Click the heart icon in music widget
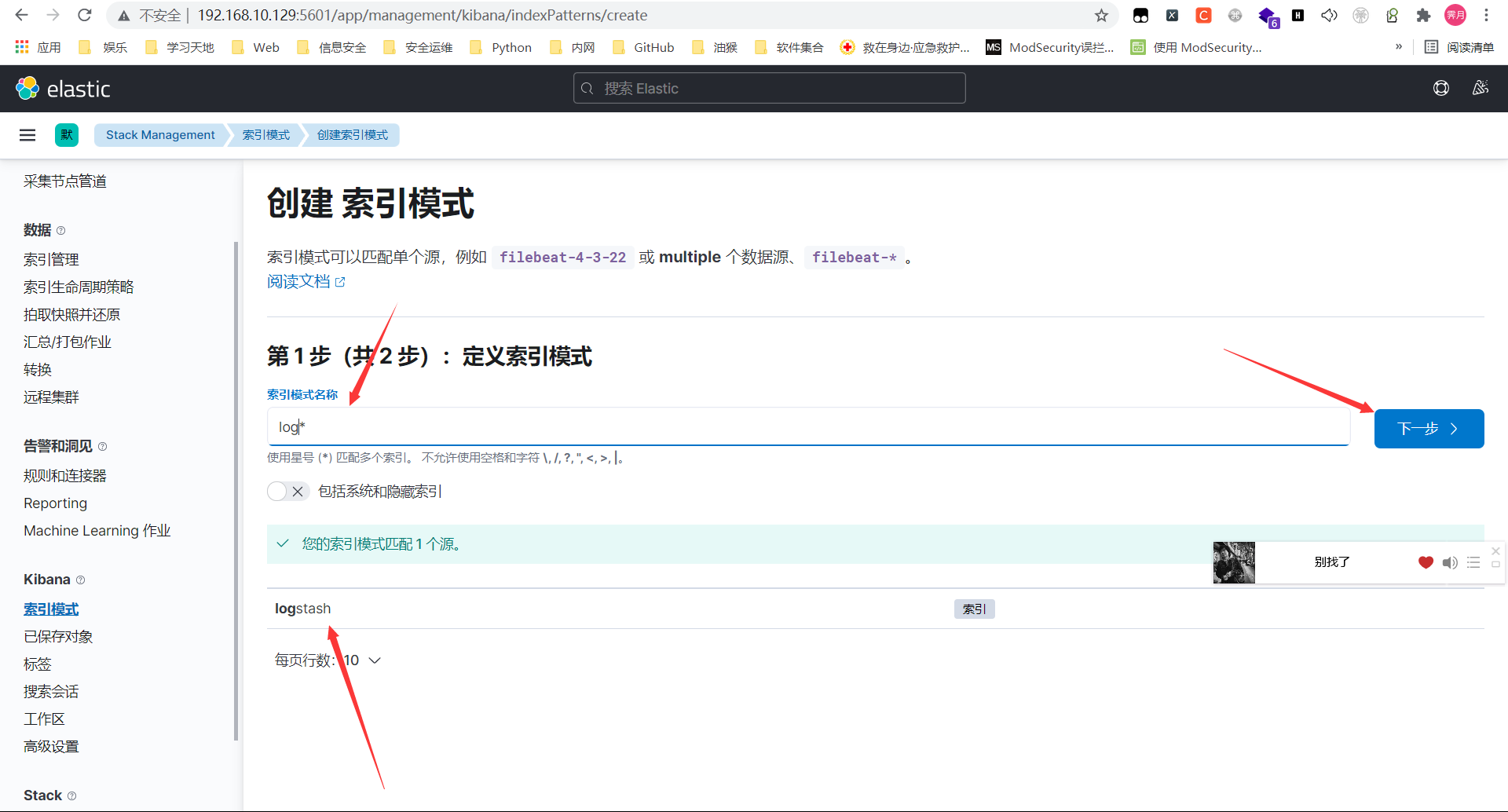Screen dimensions: 1508x812 click(1426, 562)
